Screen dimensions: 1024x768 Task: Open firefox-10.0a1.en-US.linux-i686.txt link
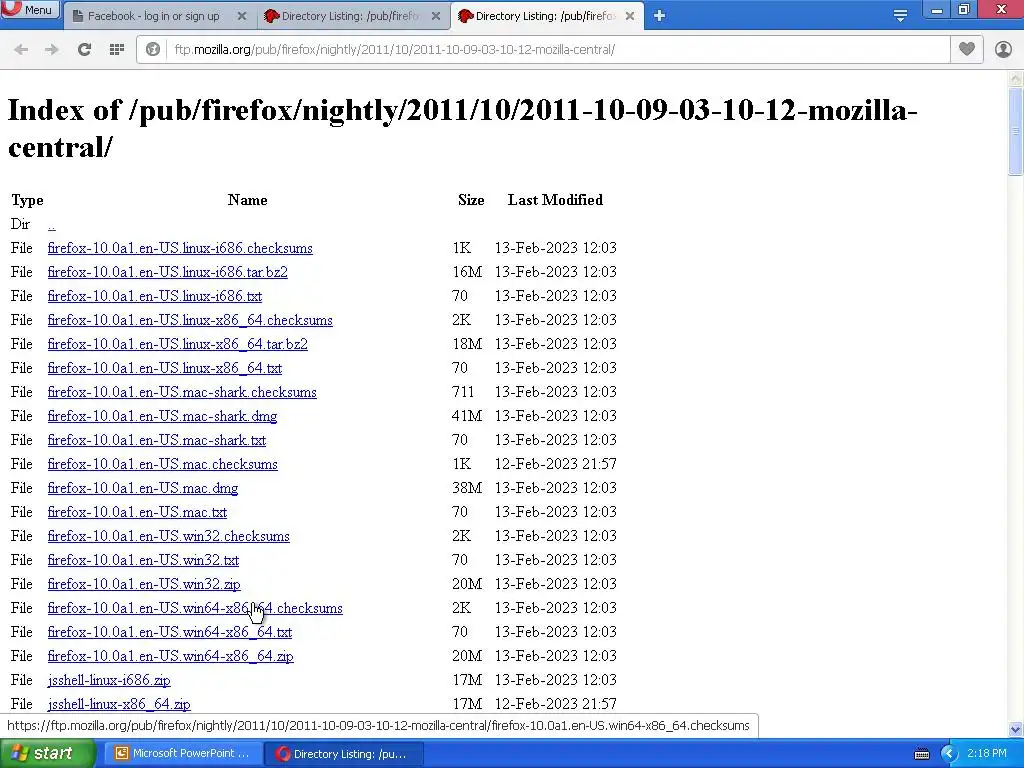tap(155, 296)
